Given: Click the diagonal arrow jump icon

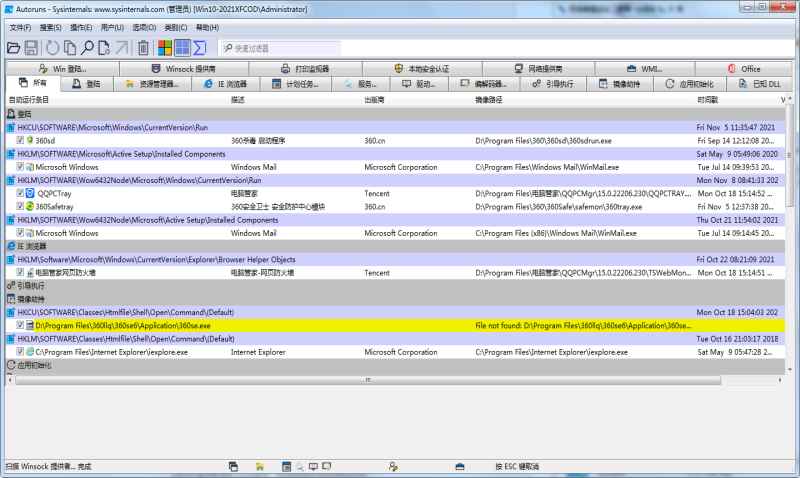Looking at the screenshot, I should (x=122, y=48).
